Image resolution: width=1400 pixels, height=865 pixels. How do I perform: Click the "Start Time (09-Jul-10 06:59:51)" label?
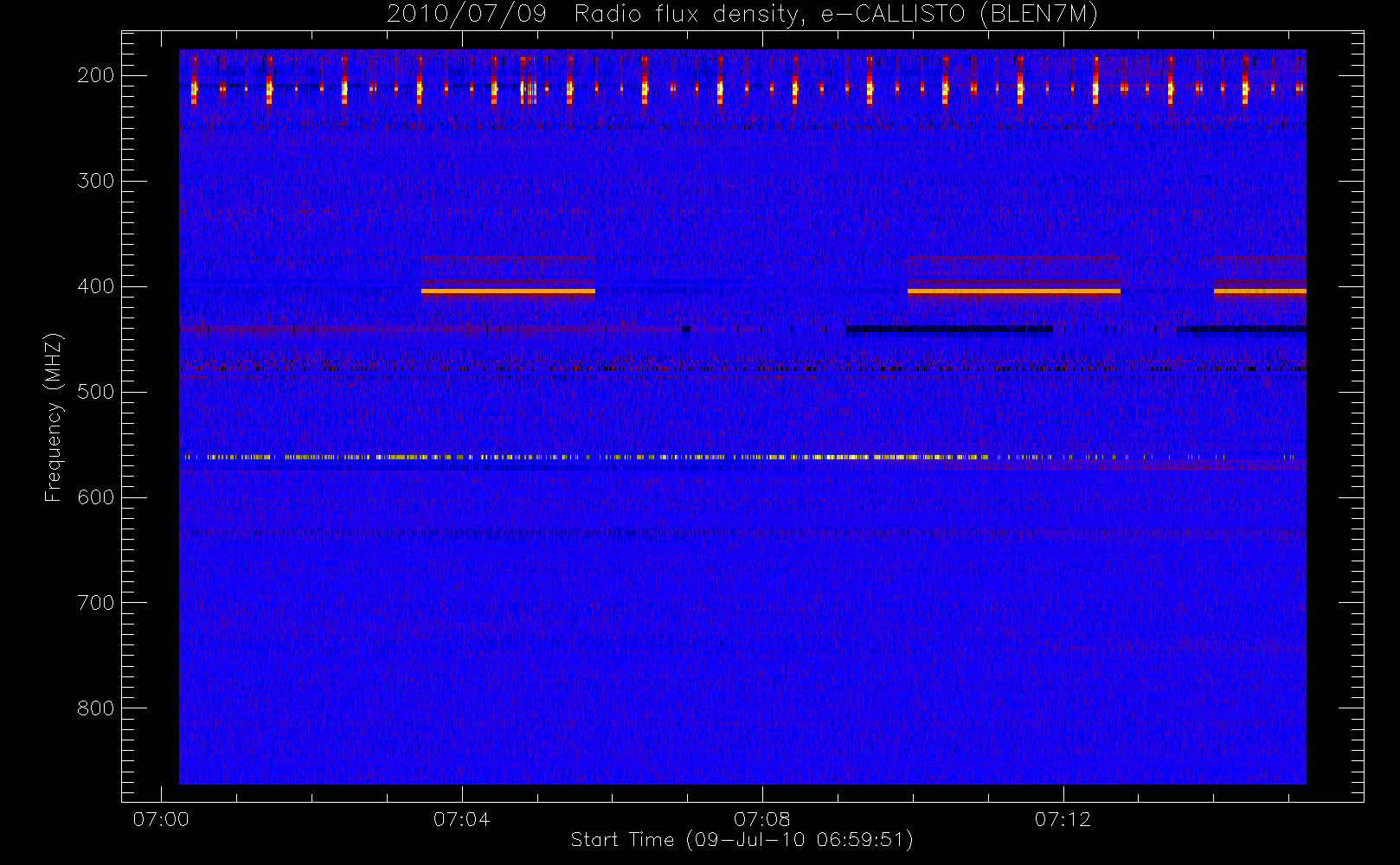coord(742,840)
